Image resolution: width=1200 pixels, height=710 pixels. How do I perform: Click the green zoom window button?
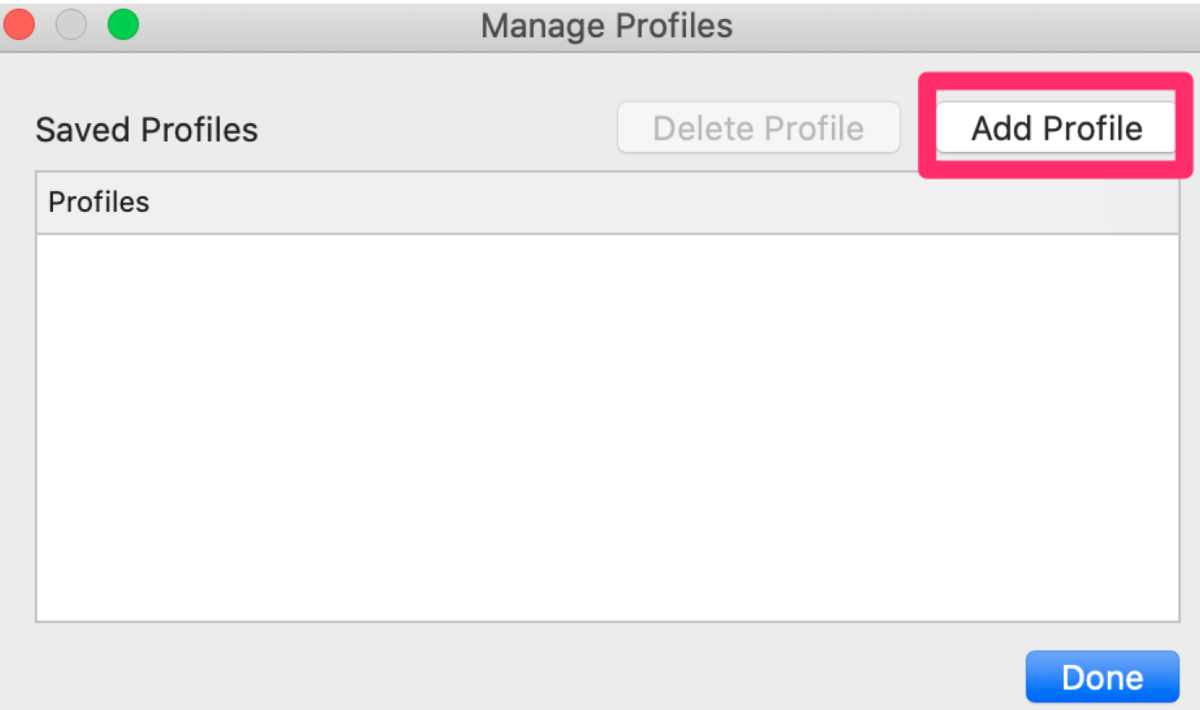coord(123,24)
